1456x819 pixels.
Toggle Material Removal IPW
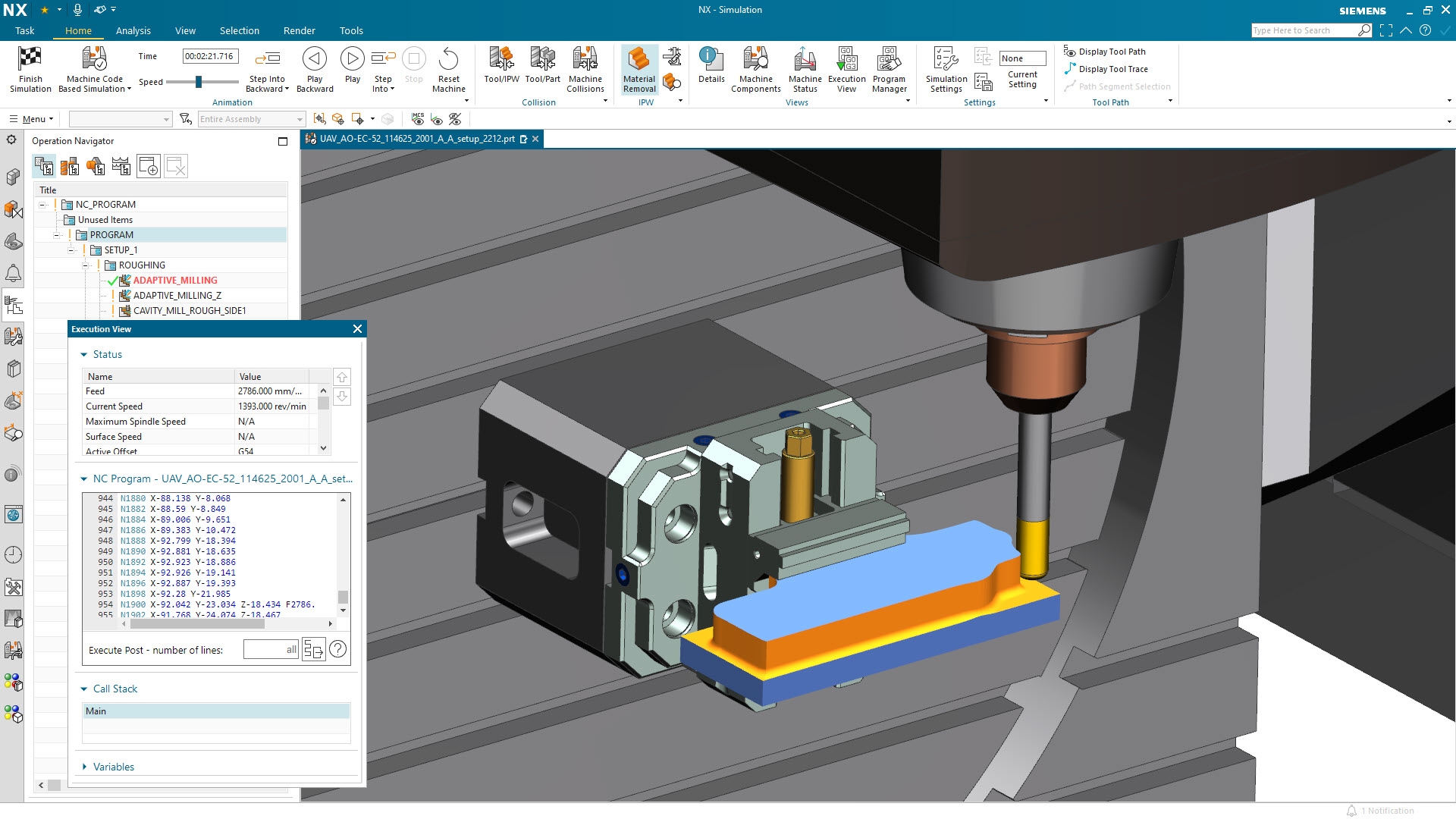pos(639,69)
